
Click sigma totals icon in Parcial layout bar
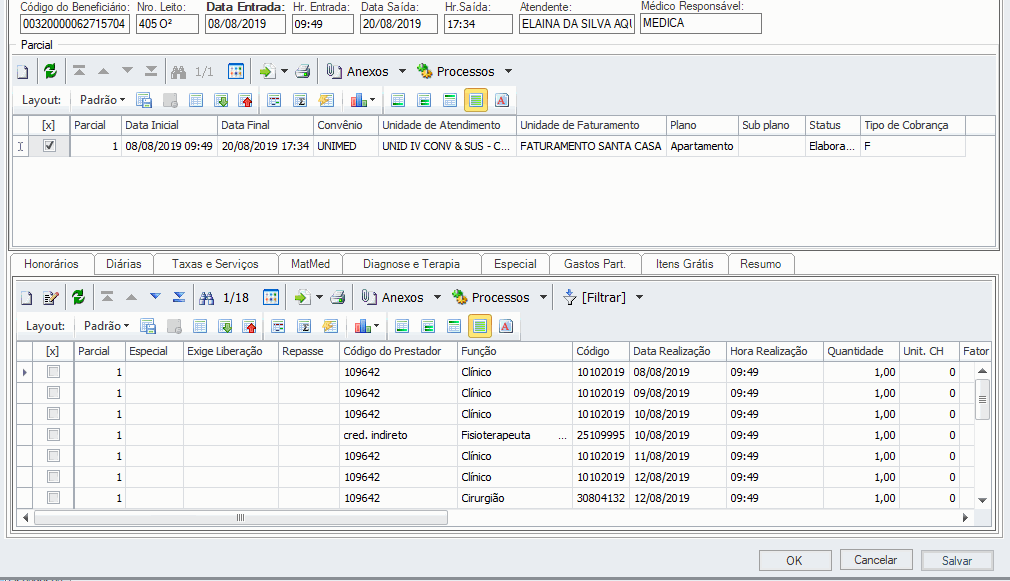click(300, 100)
